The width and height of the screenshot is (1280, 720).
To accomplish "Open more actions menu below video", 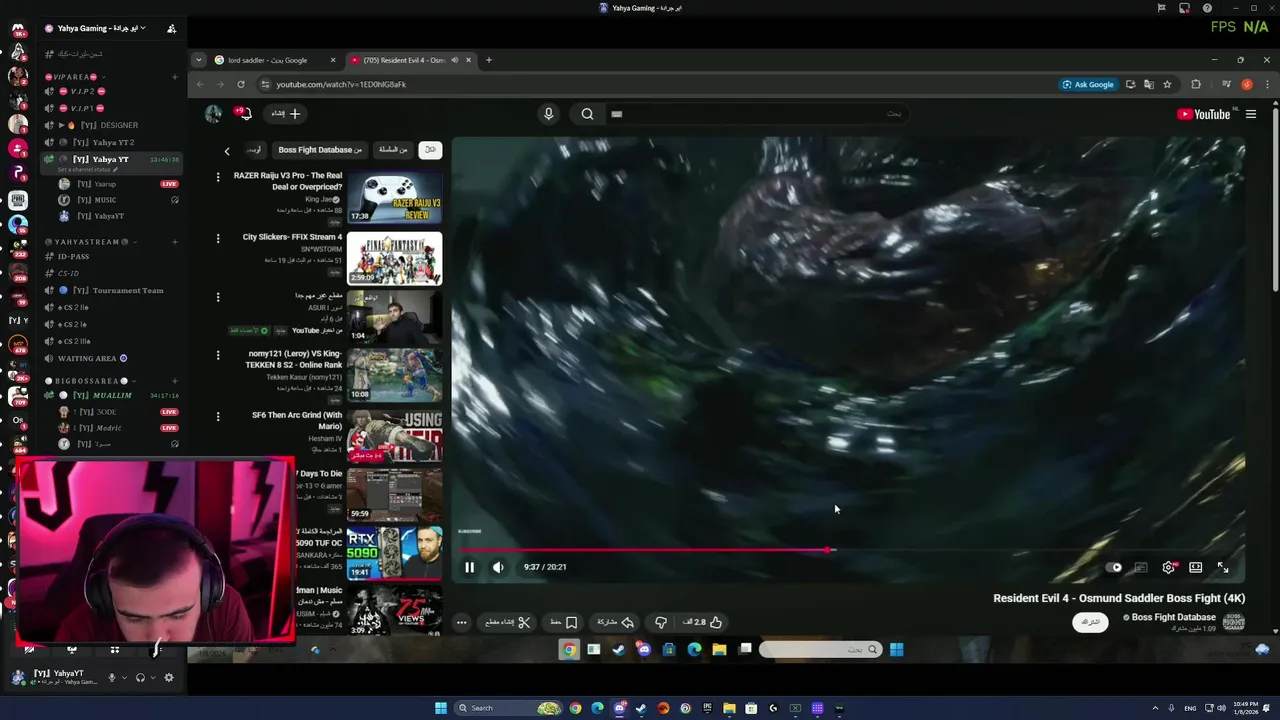I will pyautogui.click(x=461, y=622).
